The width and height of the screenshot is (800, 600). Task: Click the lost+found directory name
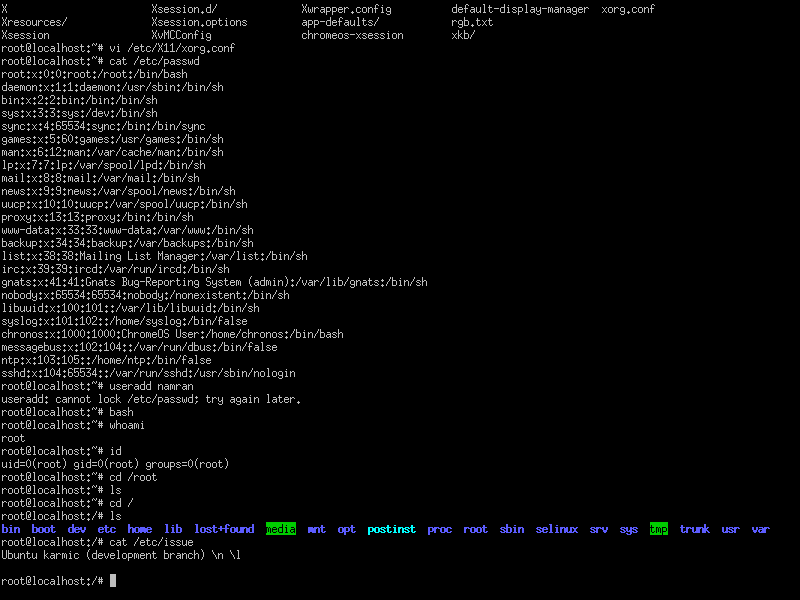point(224,529)
